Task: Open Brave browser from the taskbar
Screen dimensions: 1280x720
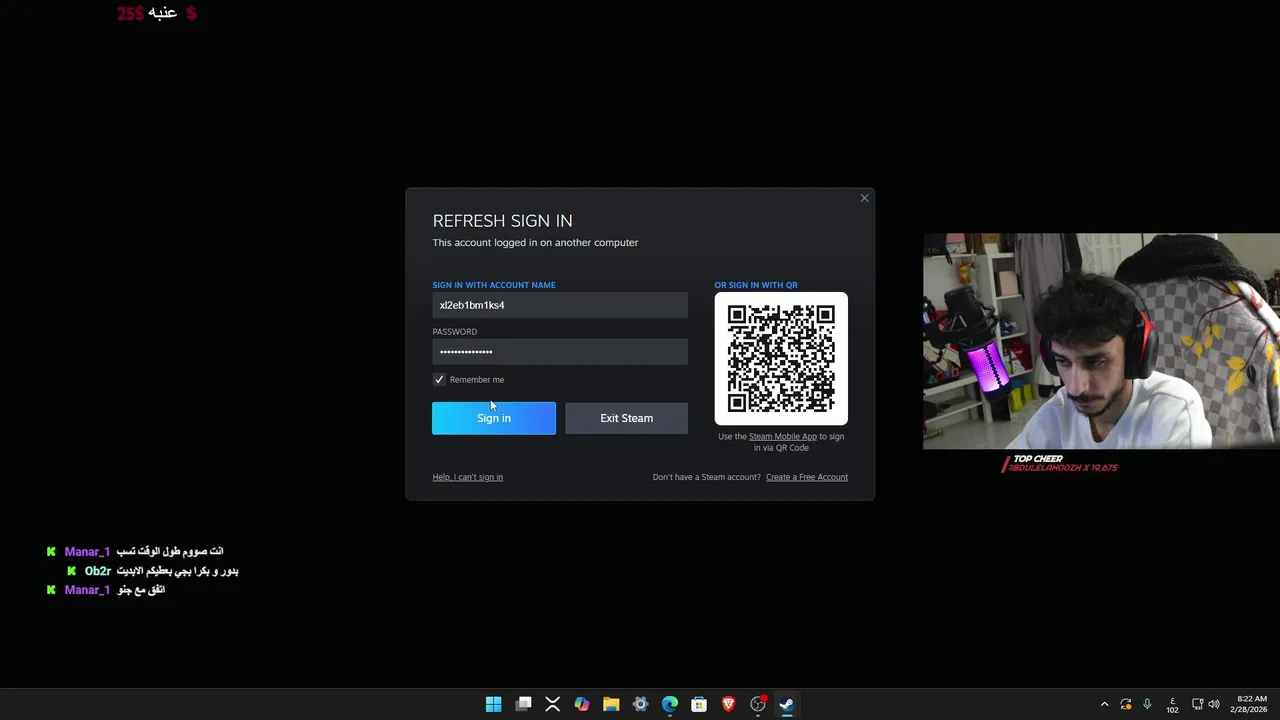Action: [x=728, y=704]
